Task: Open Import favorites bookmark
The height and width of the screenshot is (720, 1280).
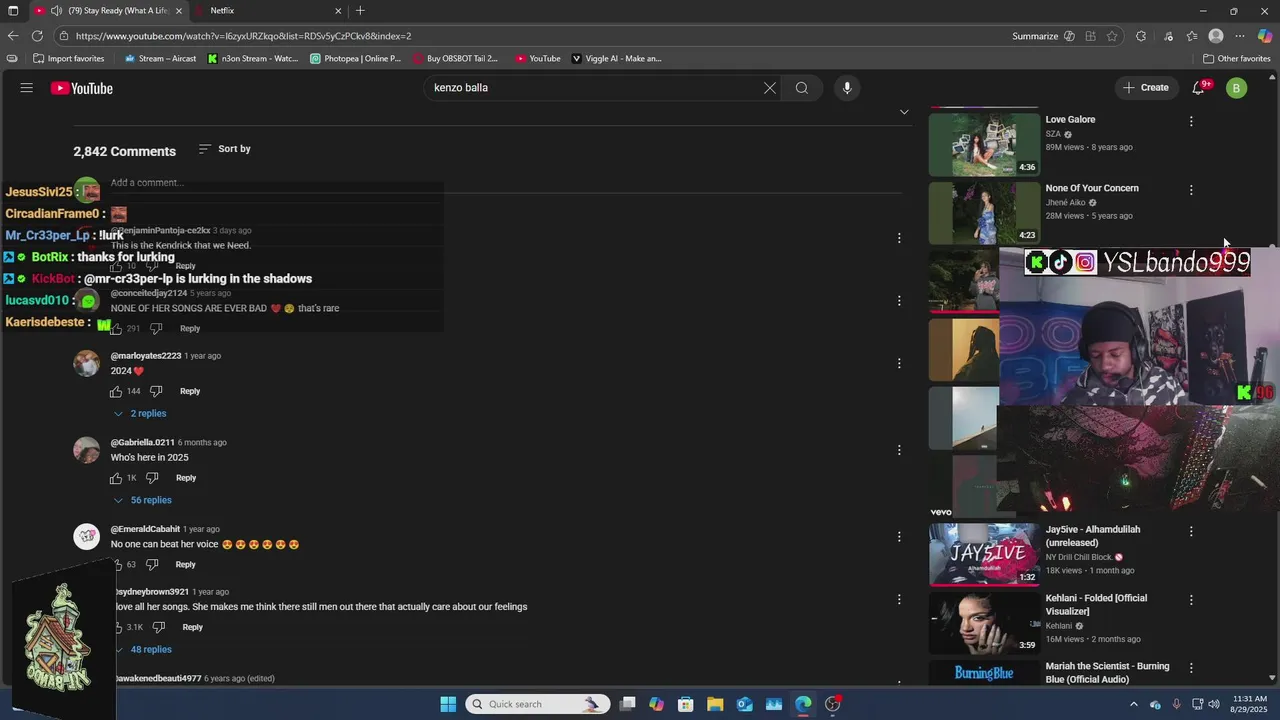Action: [x=68, y=58]
